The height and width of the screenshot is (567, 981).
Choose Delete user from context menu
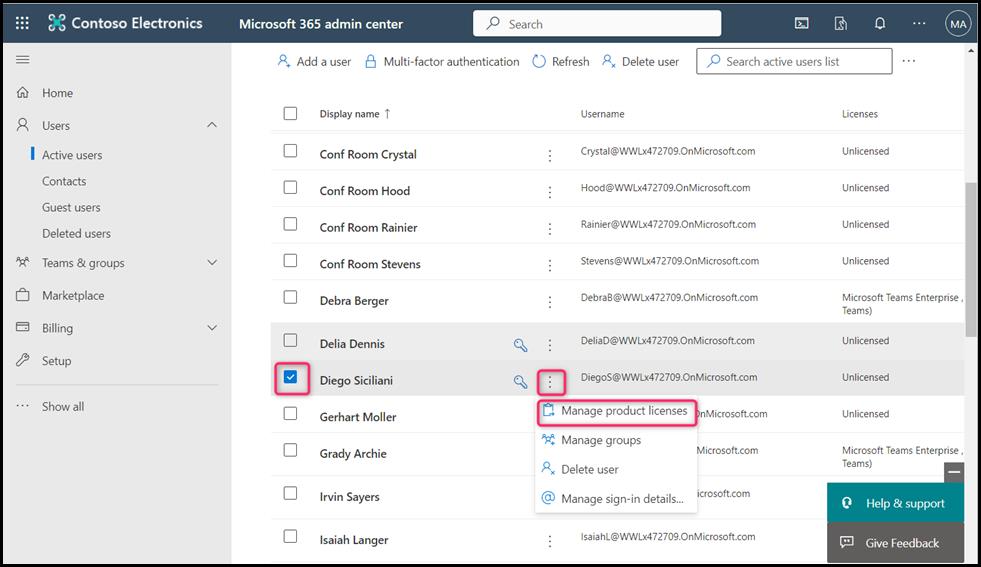tap(589, 469)
